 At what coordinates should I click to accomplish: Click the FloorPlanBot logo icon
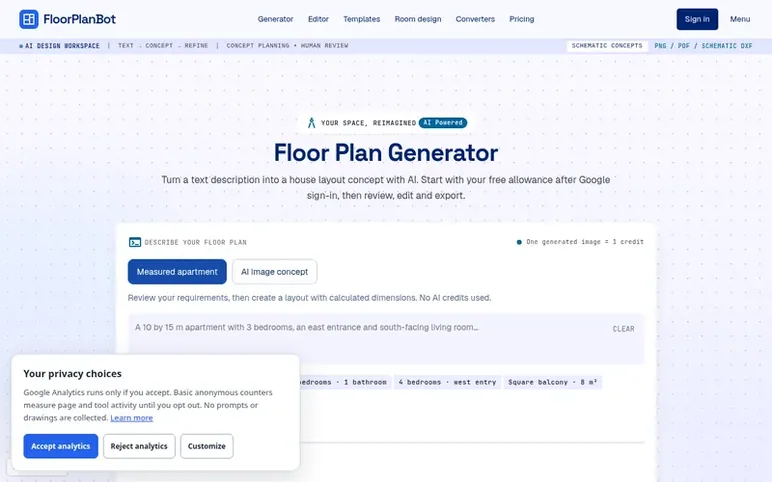coord(29,19)
